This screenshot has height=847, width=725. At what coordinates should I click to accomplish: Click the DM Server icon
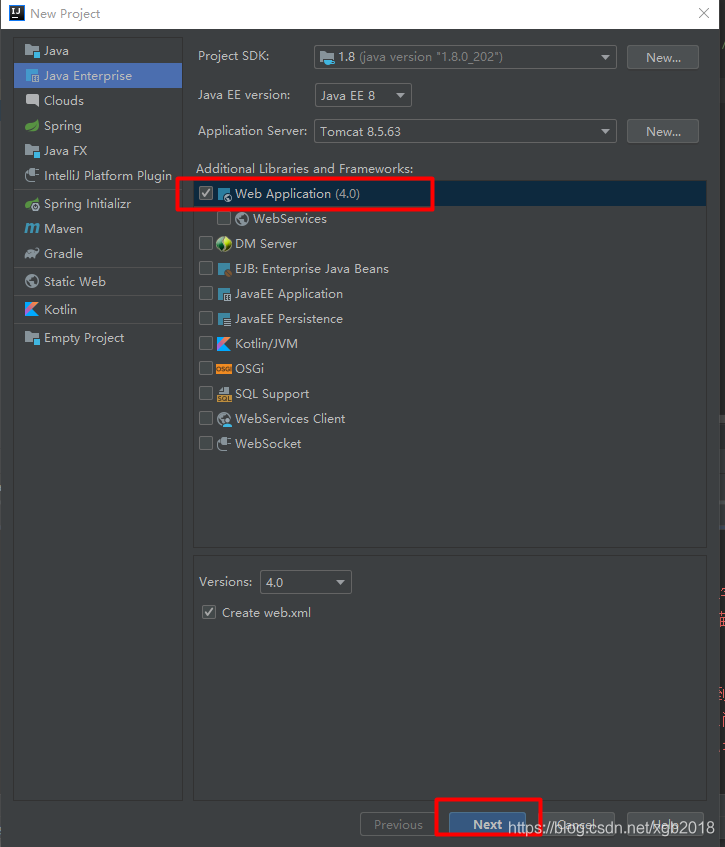coord(224,244)
